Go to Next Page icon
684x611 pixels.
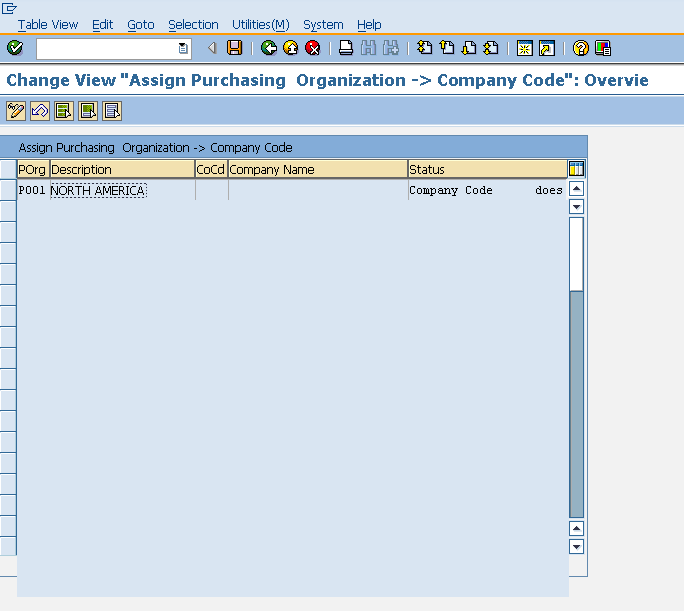click(x=469, y=48)
